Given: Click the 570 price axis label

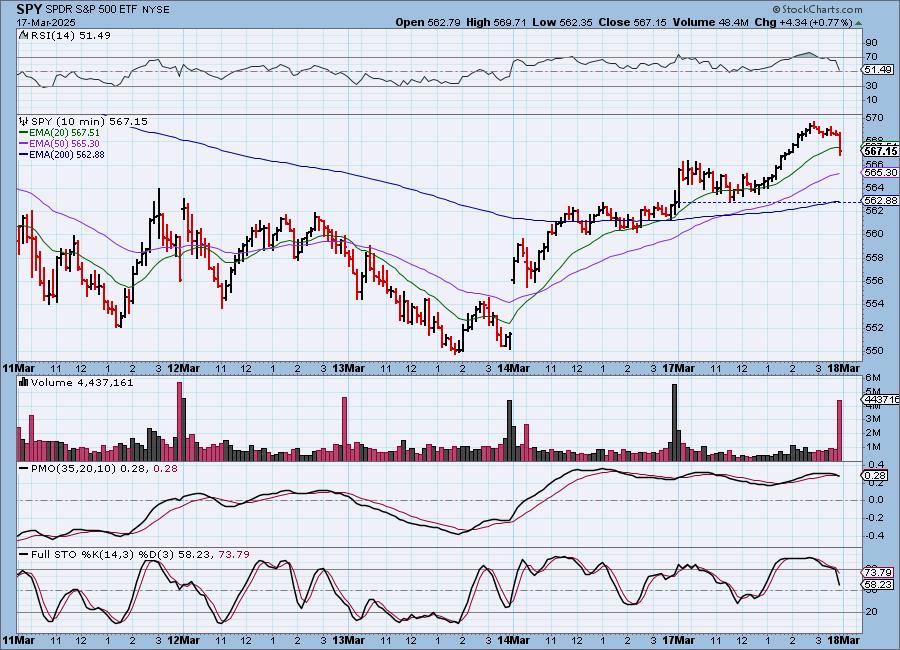Looking at the screenshot, I should [x=874, y=118].
